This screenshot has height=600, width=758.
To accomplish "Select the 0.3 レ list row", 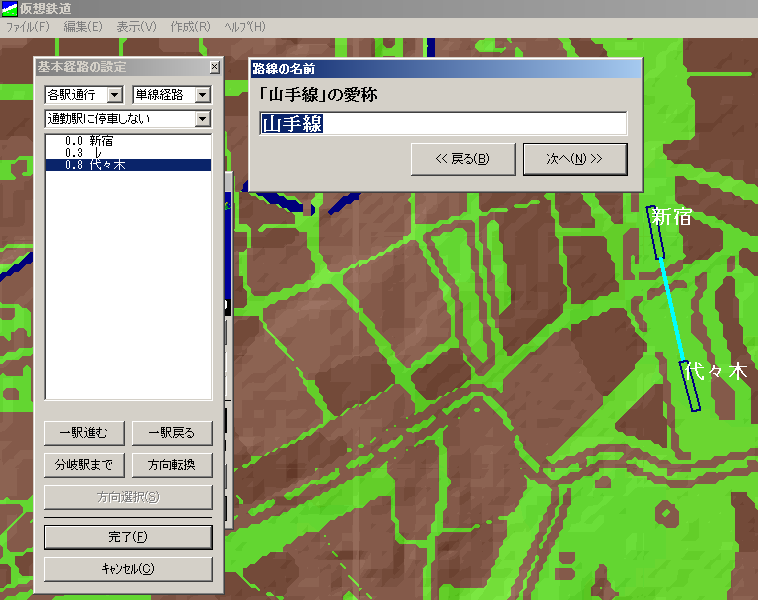I will [x=128, y=153].
